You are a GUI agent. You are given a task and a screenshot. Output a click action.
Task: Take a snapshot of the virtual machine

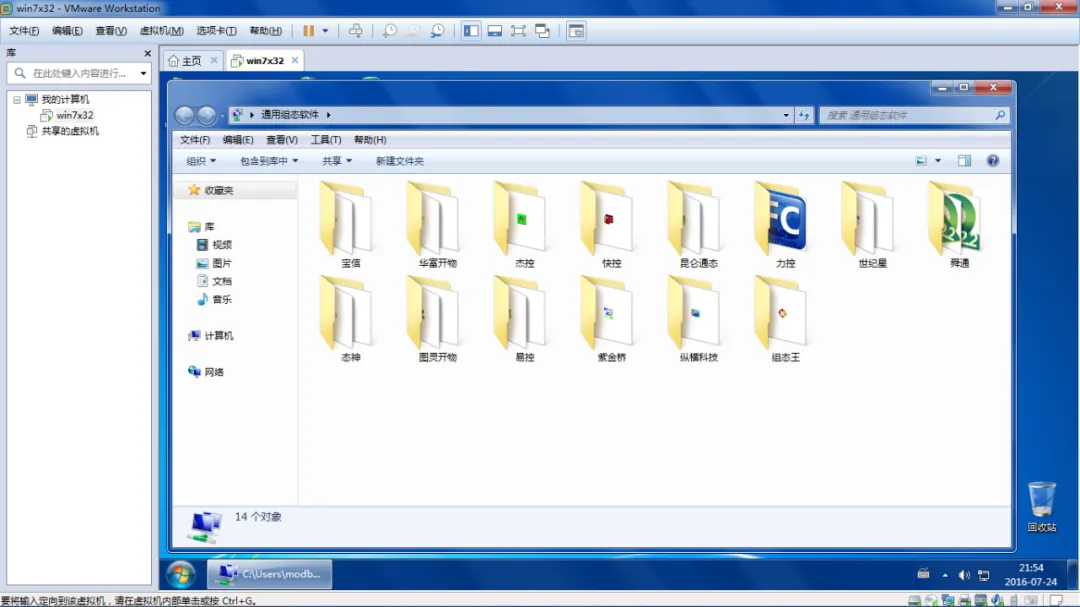click(390, 30)
